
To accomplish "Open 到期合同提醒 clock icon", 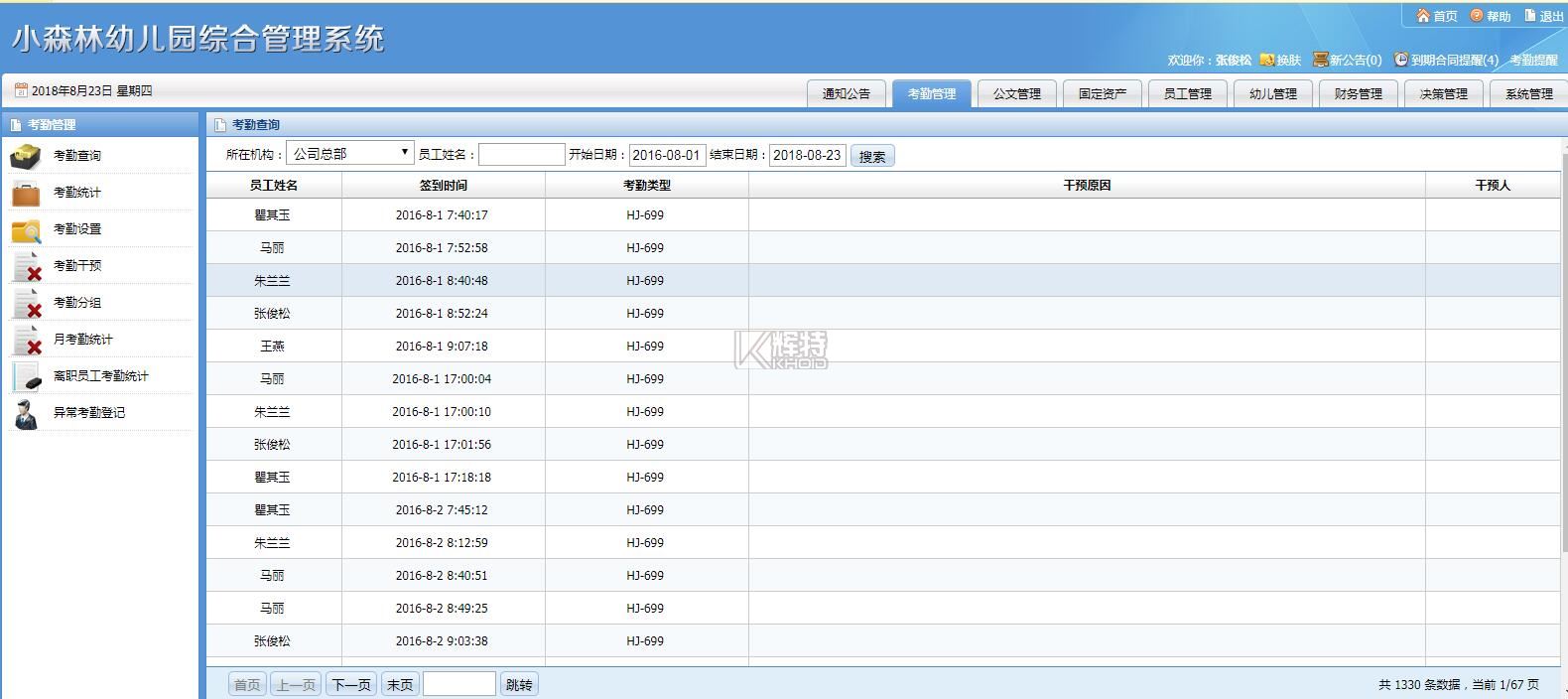I will click(x=1400, y=60).
